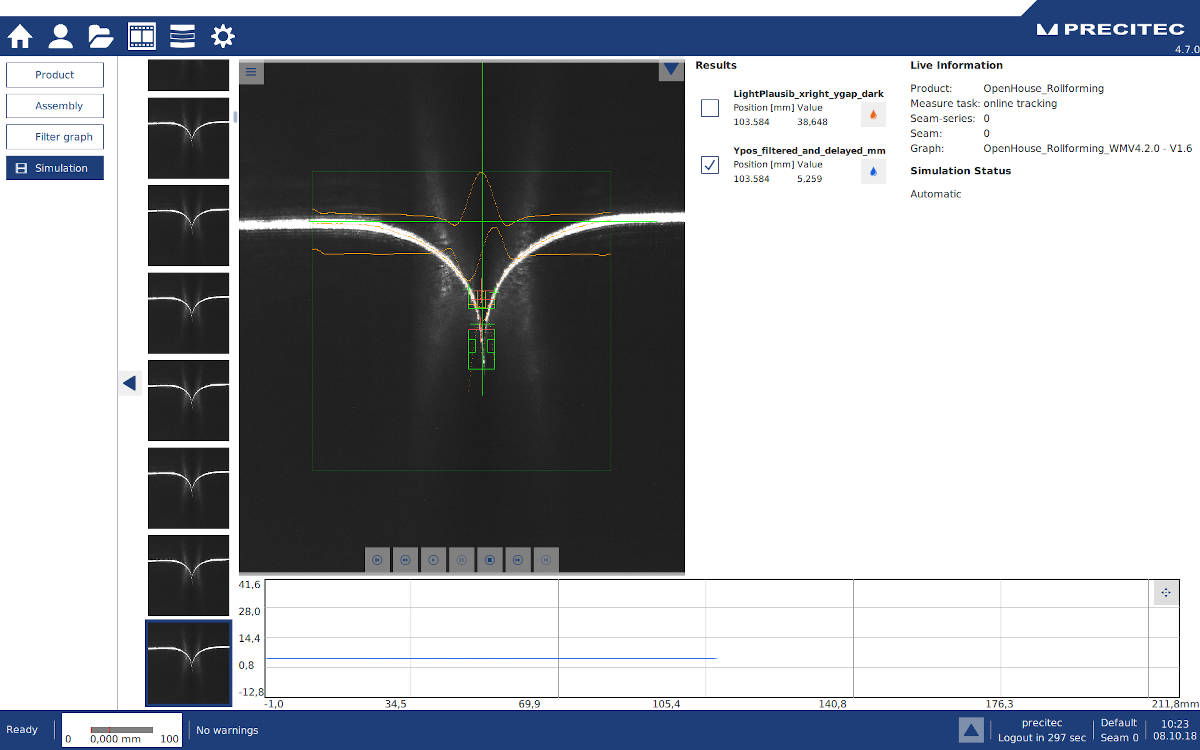Image resolution: width=1200 pixels, height=750 pixels.
Task: Open the Product tab
Action: tap(55, 75)
